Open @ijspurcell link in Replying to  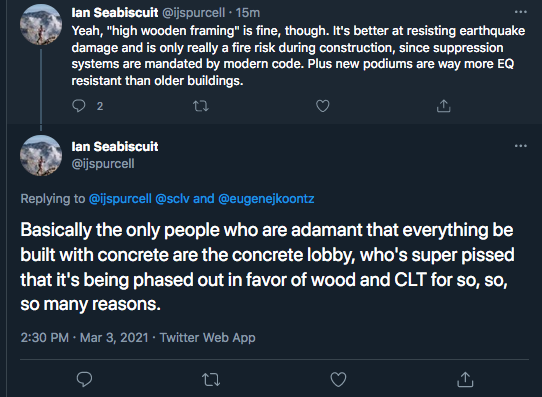[120, 199]
